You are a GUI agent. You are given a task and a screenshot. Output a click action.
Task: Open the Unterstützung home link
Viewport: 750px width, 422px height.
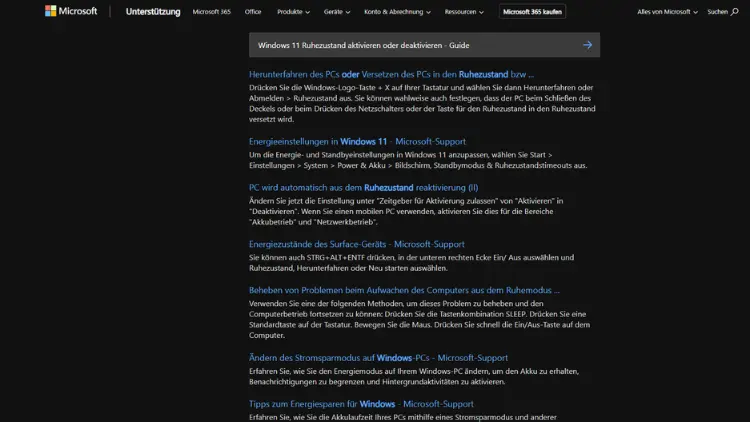153,11
